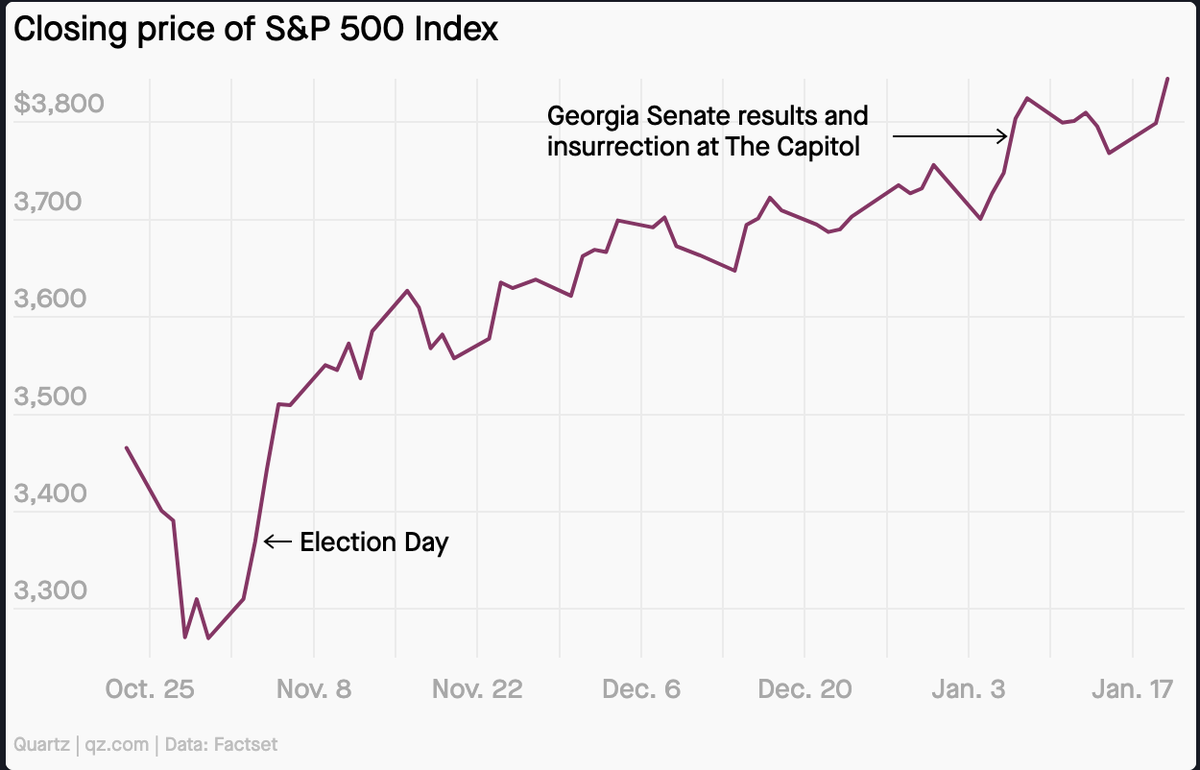Select the Georgia Senate results annotation text

click(707, 131)
